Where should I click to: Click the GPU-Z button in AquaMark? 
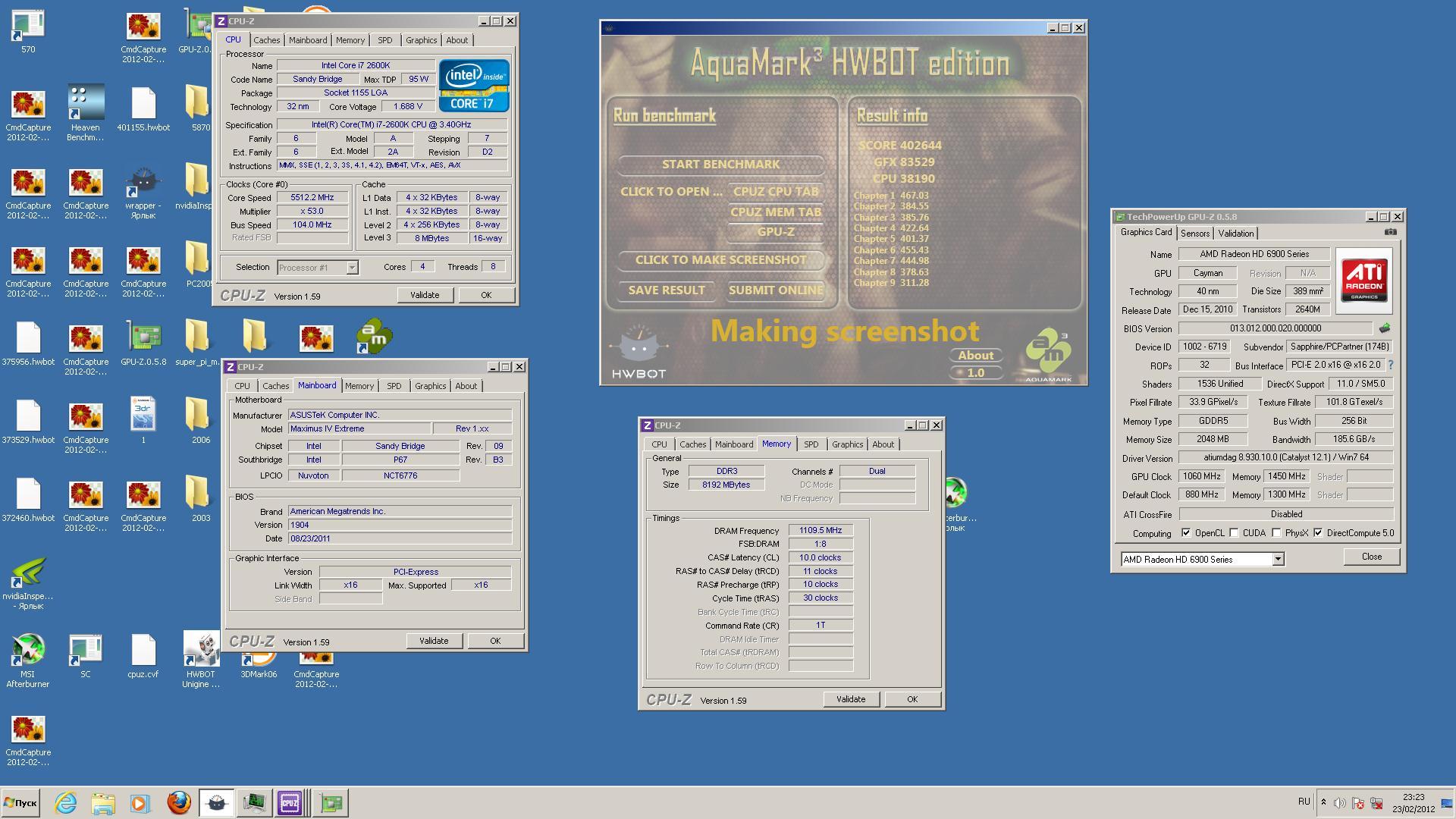(776, 232)
